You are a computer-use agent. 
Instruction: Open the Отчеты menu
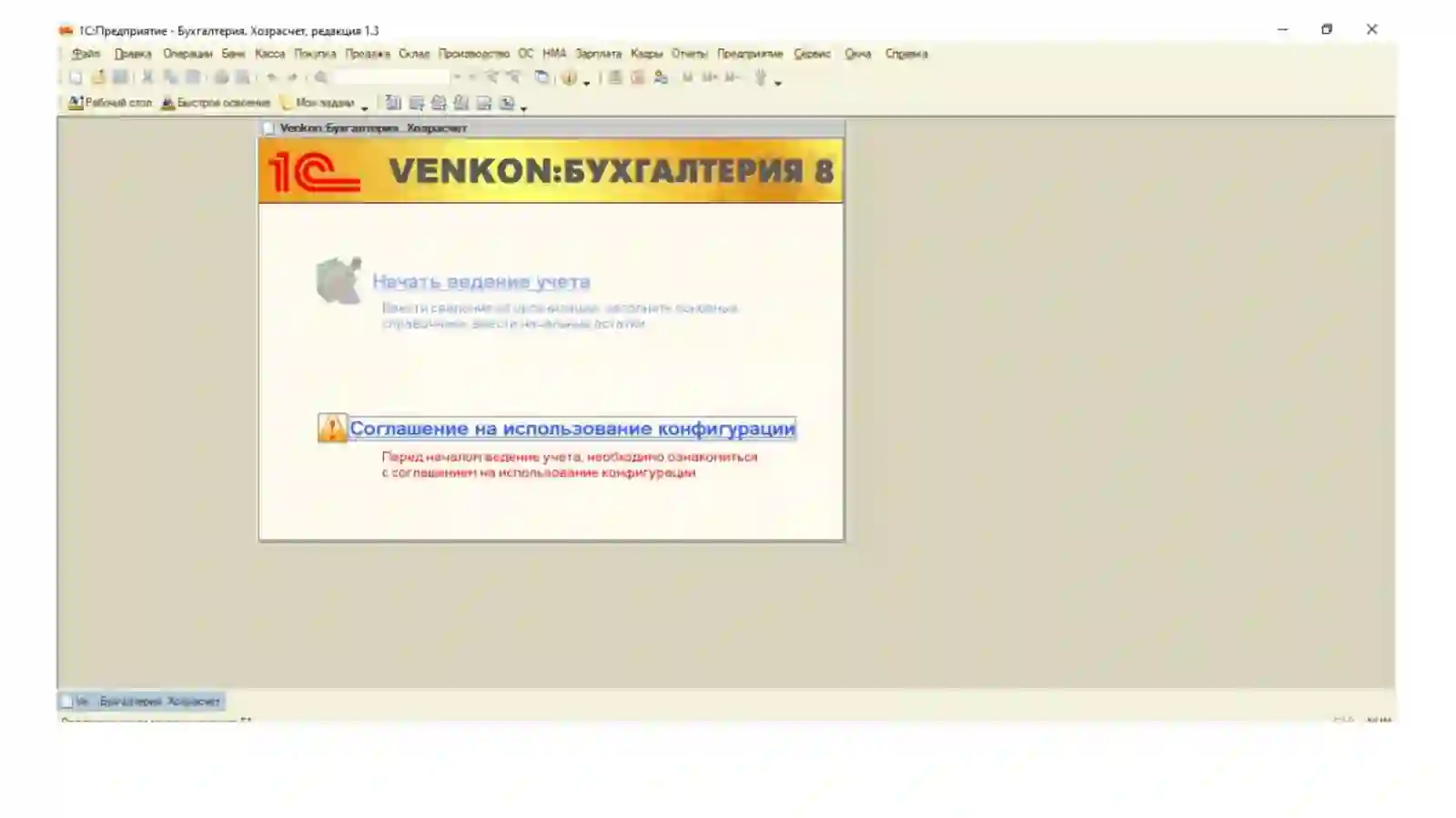(690, 54)
